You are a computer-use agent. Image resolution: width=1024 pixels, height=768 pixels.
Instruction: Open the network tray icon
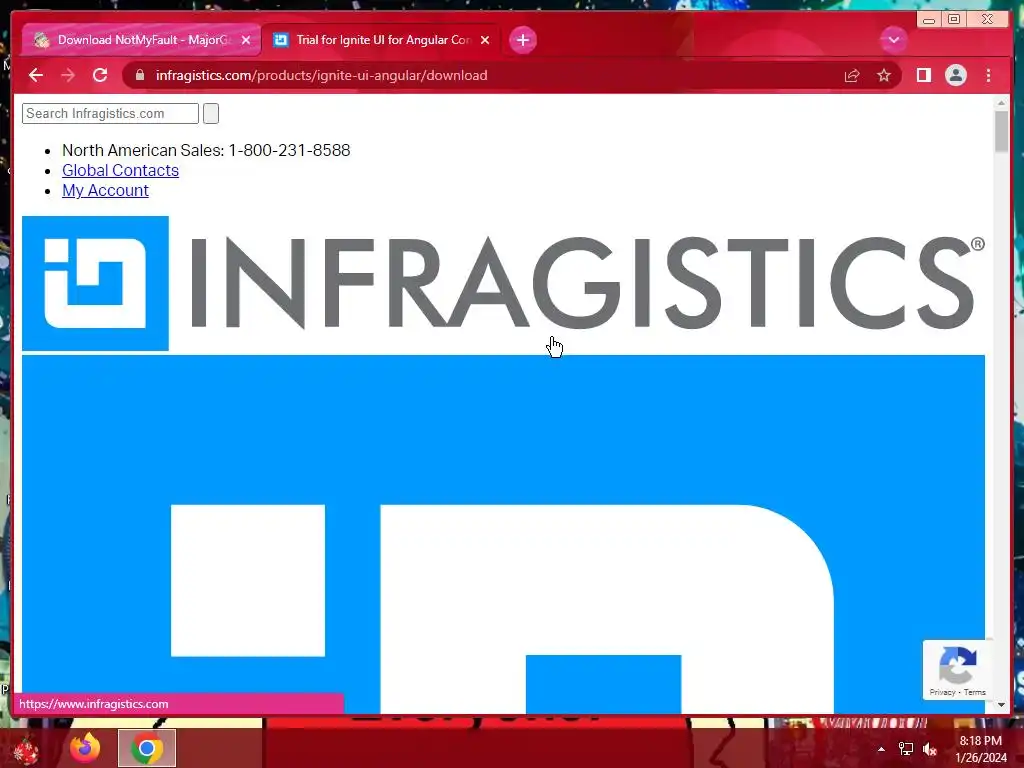tap(906, 749)
